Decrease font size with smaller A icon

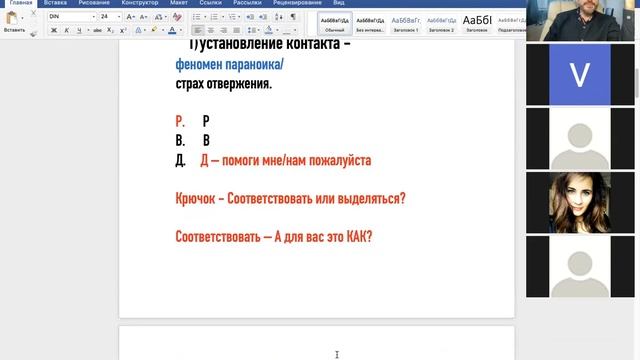coord(143,17)
